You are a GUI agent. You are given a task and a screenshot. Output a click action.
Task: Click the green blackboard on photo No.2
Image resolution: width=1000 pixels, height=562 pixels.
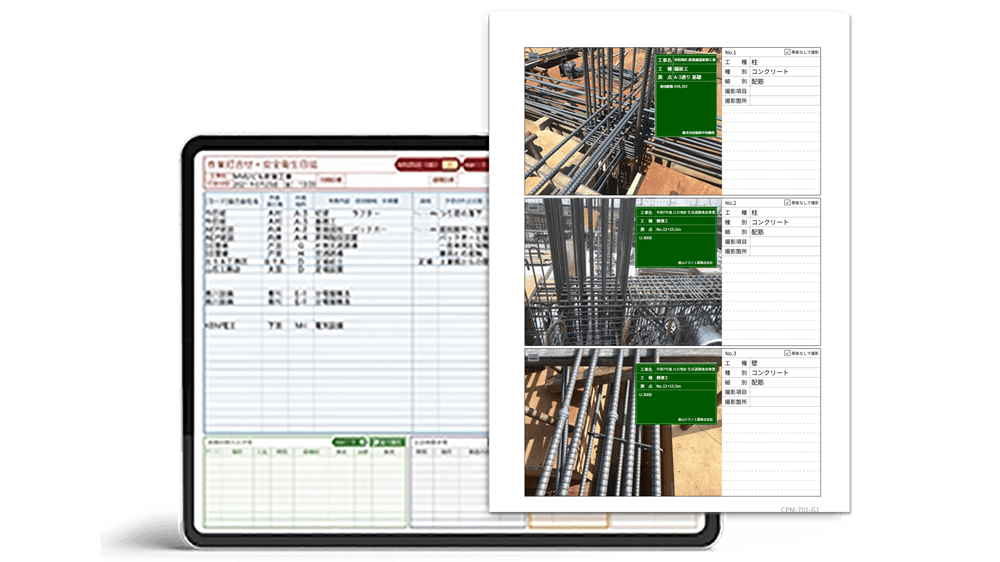pyautogui.click(x=676, y=240)
